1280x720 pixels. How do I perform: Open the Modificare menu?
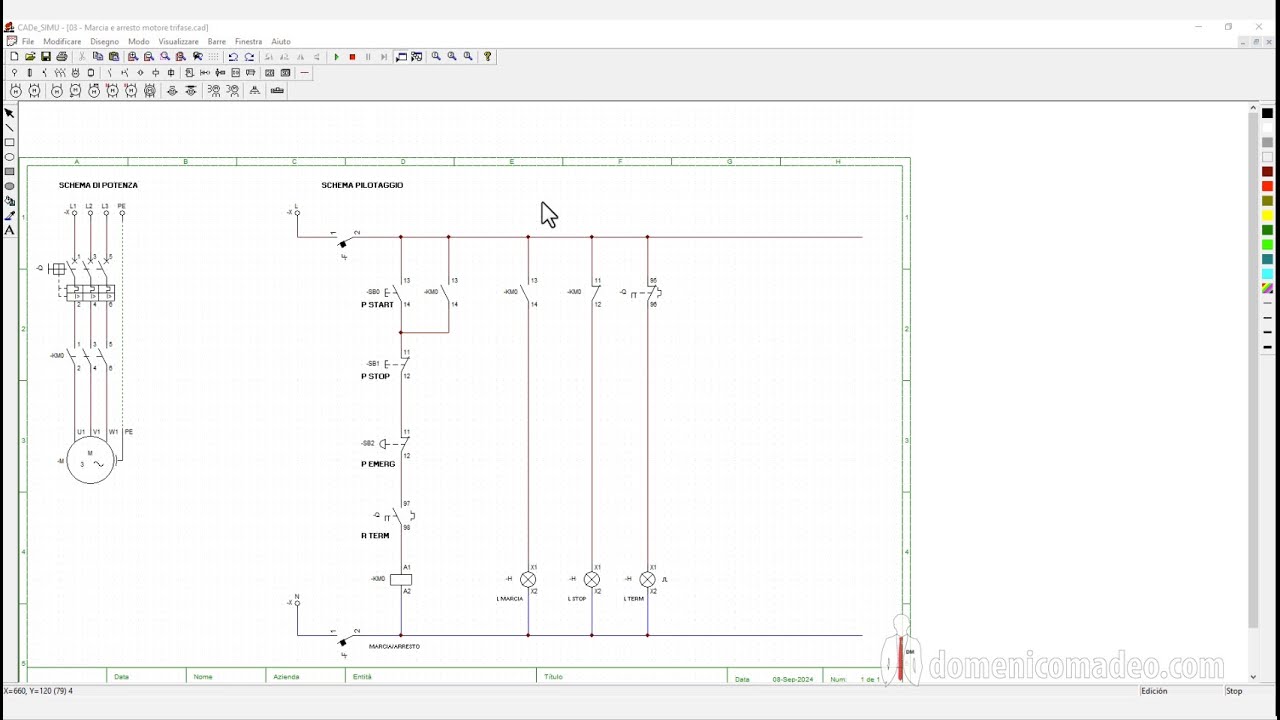click(x=62, y=42)
